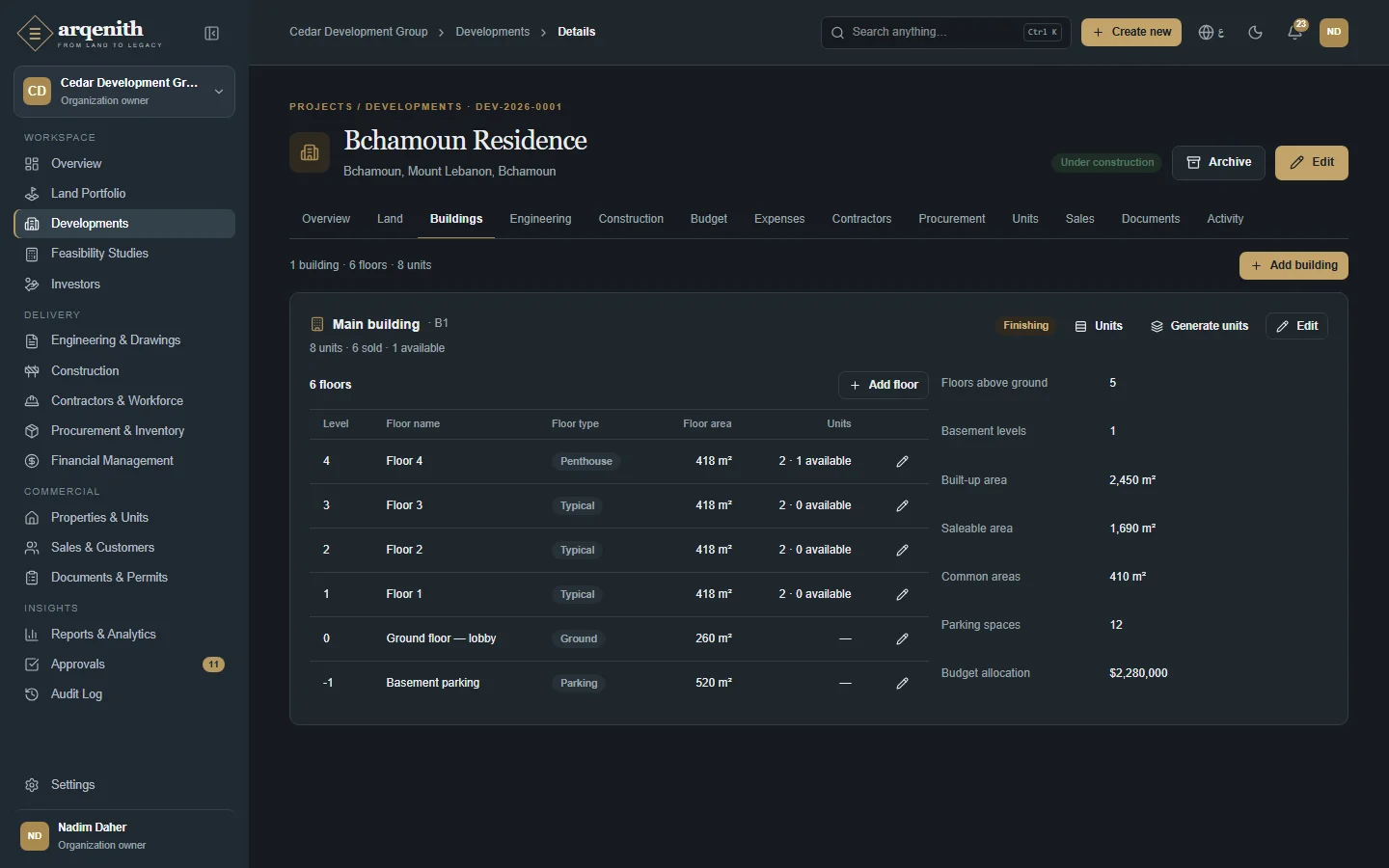1389x868 pixels.
Task: Click Developments breadcrumb link
Action: [492, 32]
